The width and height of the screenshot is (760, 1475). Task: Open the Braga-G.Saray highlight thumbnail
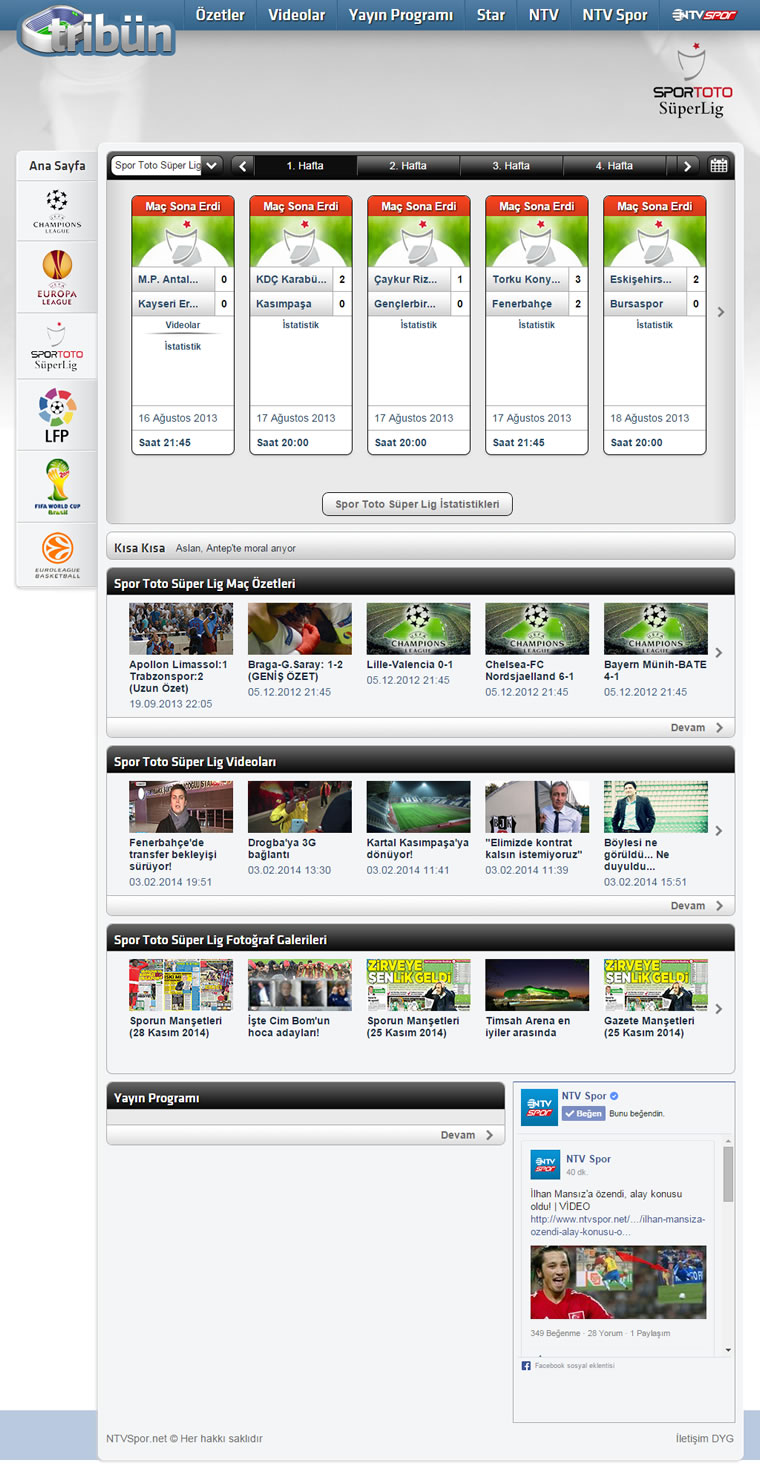coord(300,628)
